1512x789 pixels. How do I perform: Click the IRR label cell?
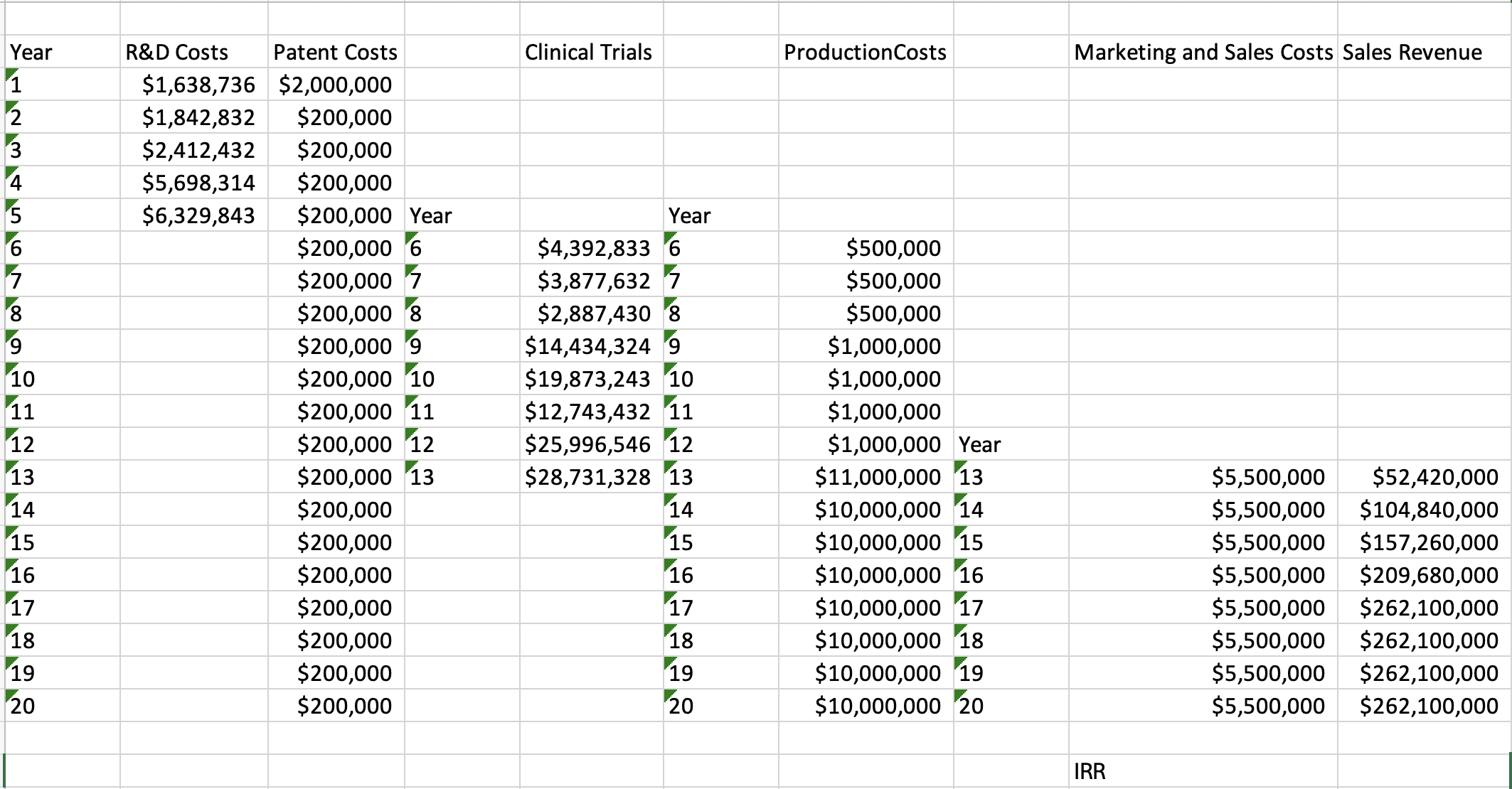1203,771
